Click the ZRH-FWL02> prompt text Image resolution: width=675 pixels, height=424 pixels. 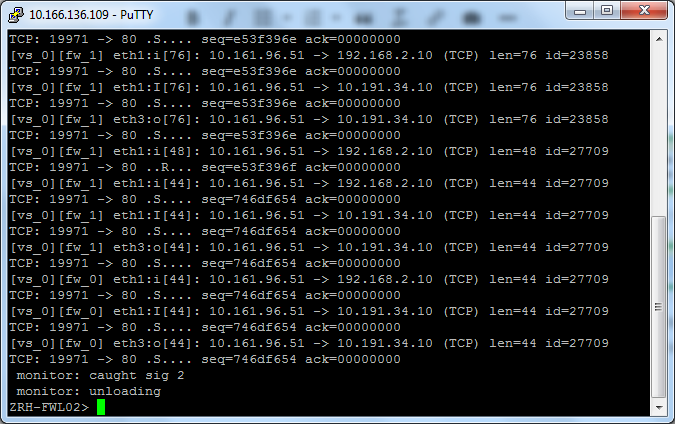click(49, 407)
